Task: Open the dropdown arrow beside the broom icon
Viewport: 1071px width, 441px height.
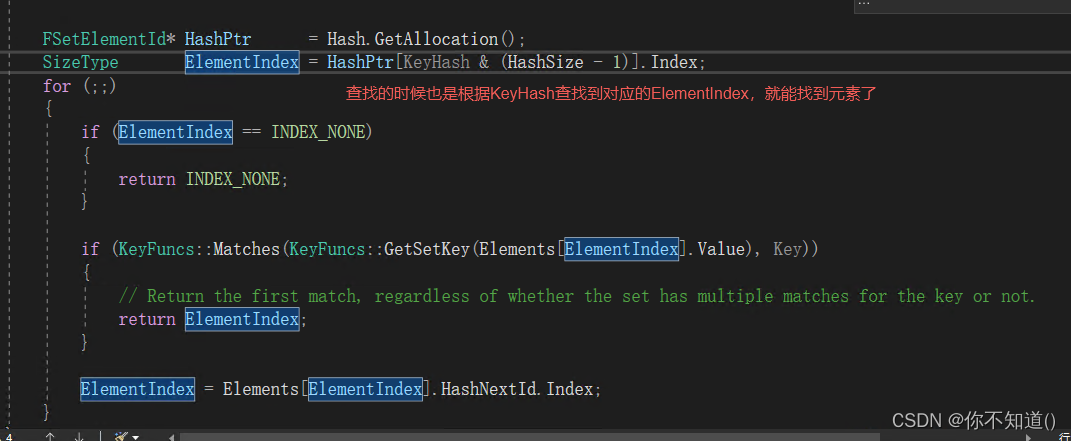Action: pyautogui.click(x=135, y=437)
